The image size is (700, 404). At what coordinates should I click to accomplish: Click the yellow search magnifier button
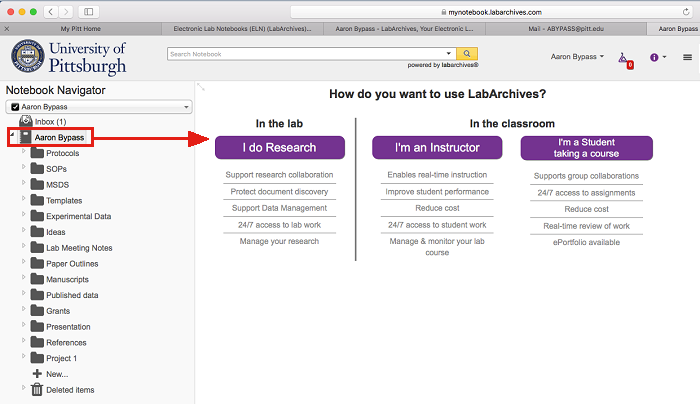coord(467,54)
